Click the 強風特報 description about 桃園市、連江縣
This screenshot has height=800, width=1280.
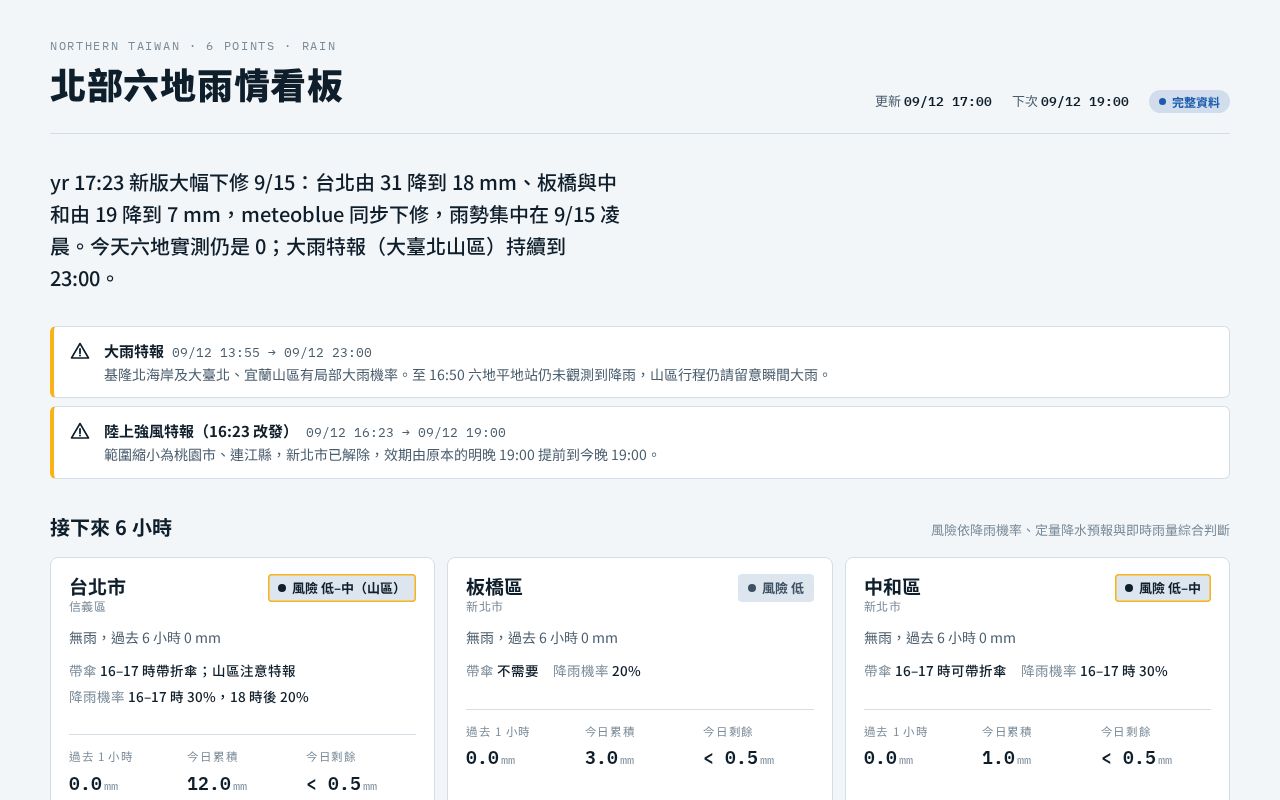click(383, 455)
